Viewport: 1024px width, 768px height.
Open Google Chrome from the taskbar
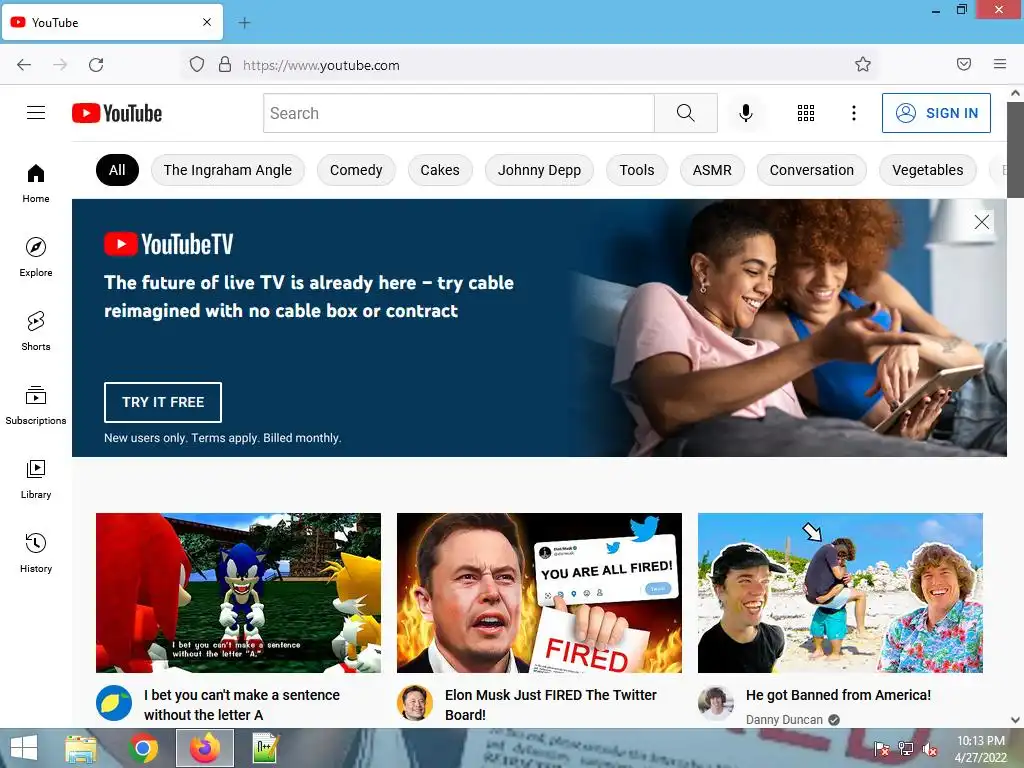click(x=143, y=748)
